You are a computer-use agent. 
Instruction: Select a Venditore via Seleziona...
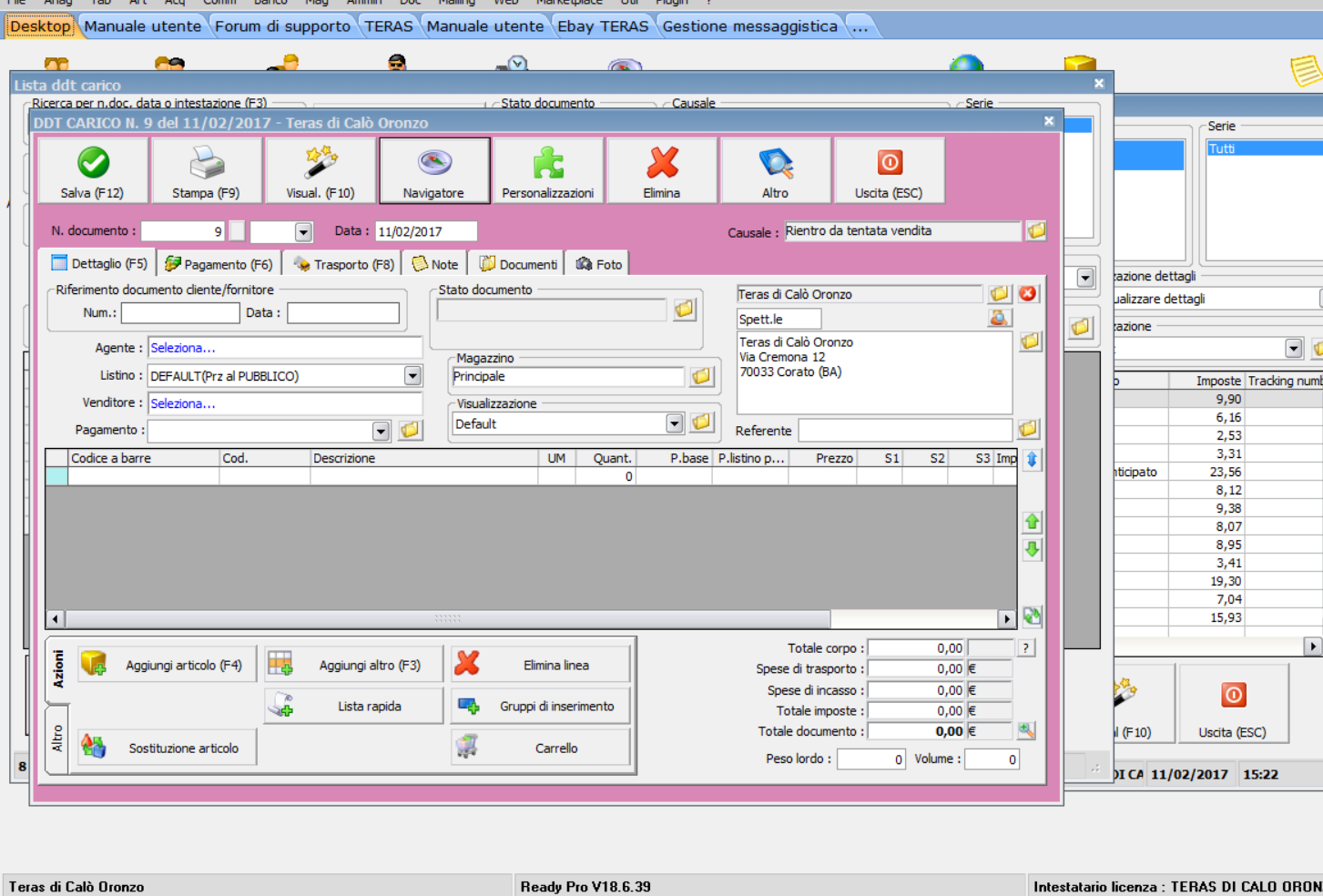(x=285, y=403)
